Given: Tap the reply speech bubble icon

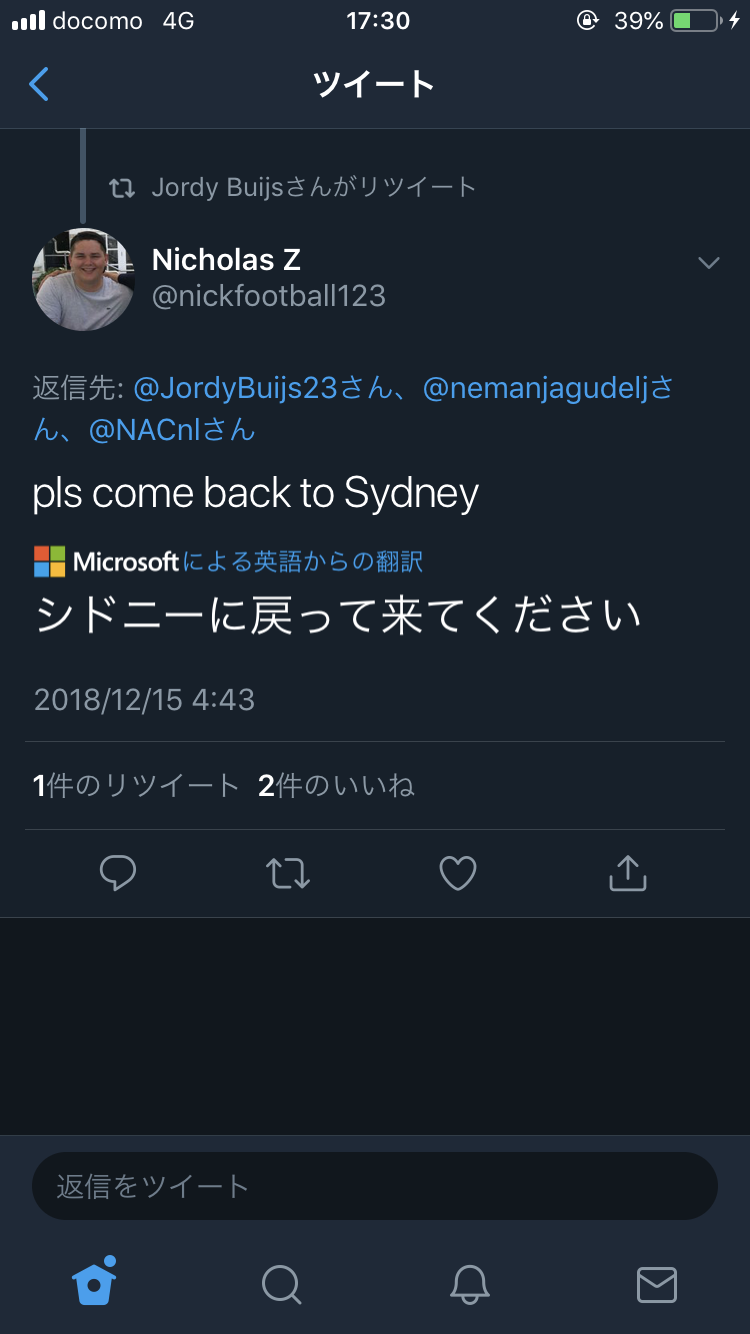Looking at the screenshot, I should point(118,873).
